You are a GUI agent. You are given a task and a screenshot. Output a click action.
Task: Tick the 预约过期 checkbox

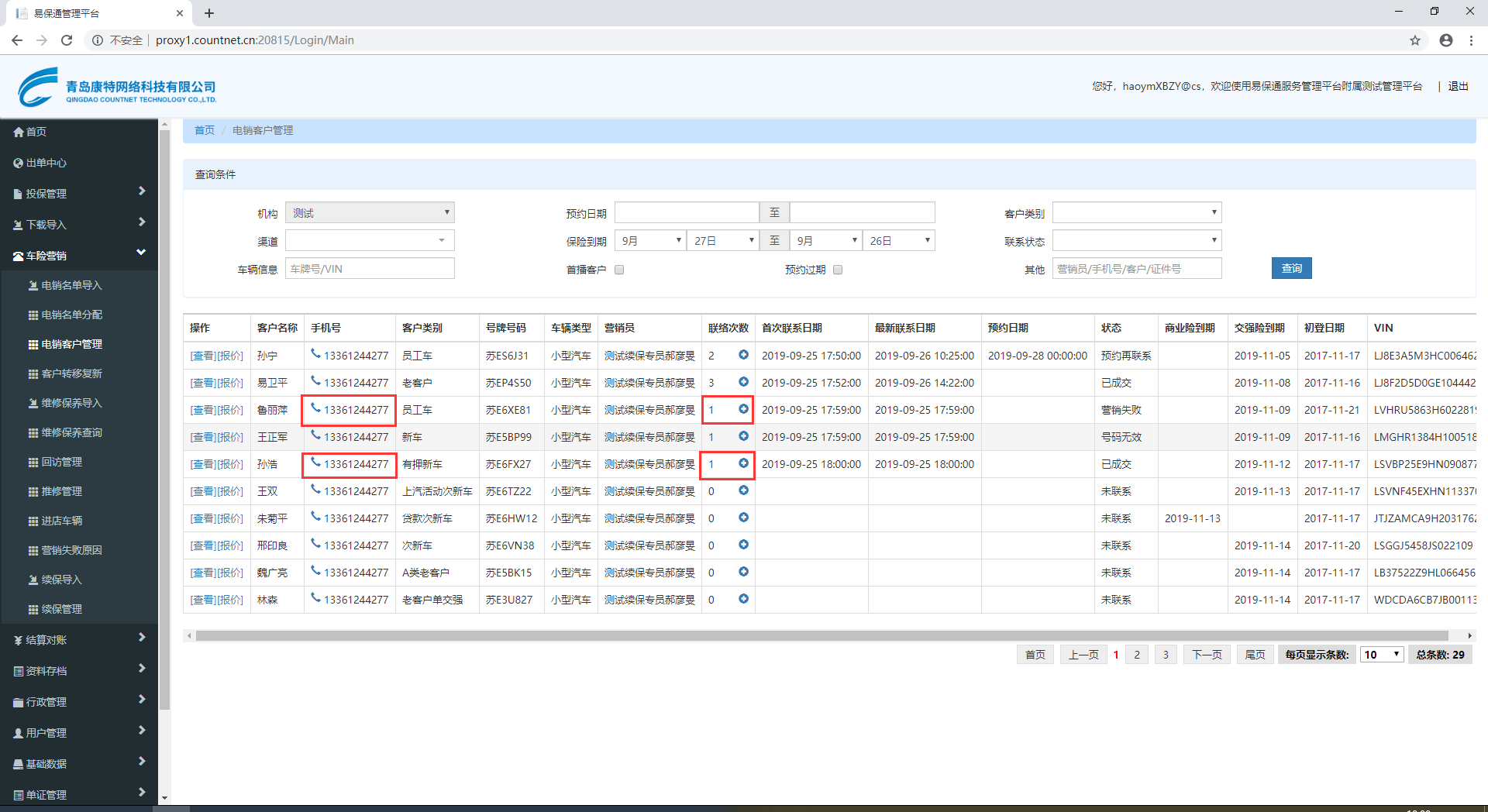[838, 270]
